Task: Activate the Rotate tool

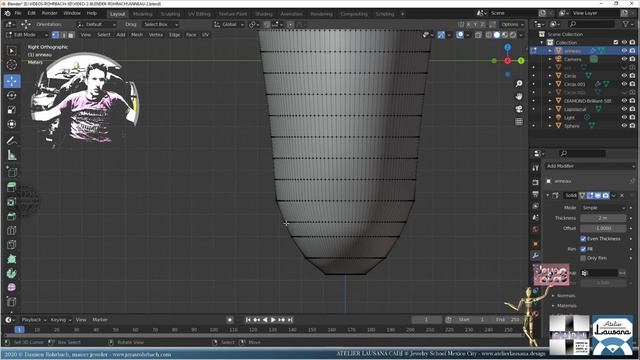Action: coord(12,96)
